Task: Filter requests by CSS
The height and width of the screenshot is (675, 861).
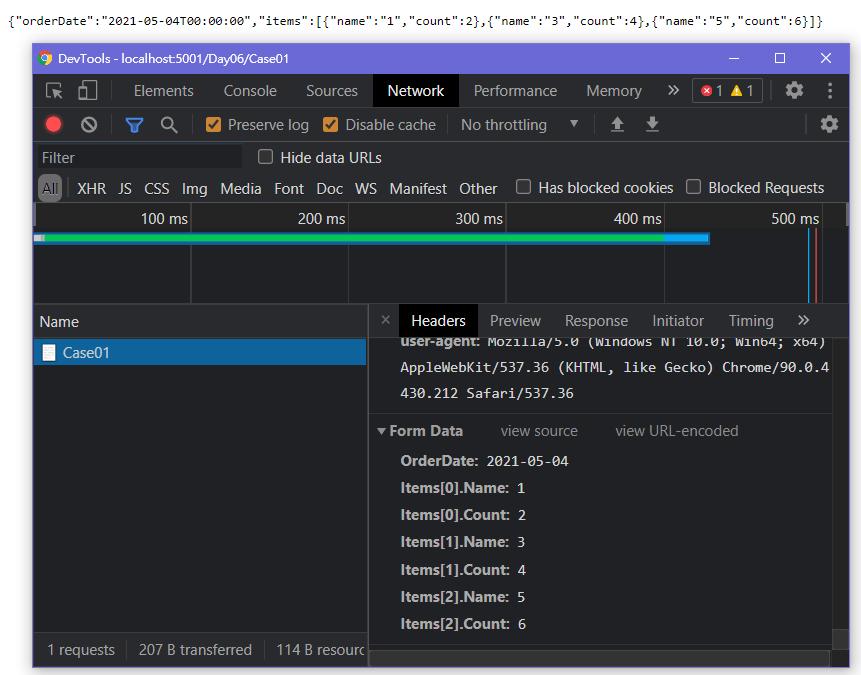Action: click(x=156, y=188)
